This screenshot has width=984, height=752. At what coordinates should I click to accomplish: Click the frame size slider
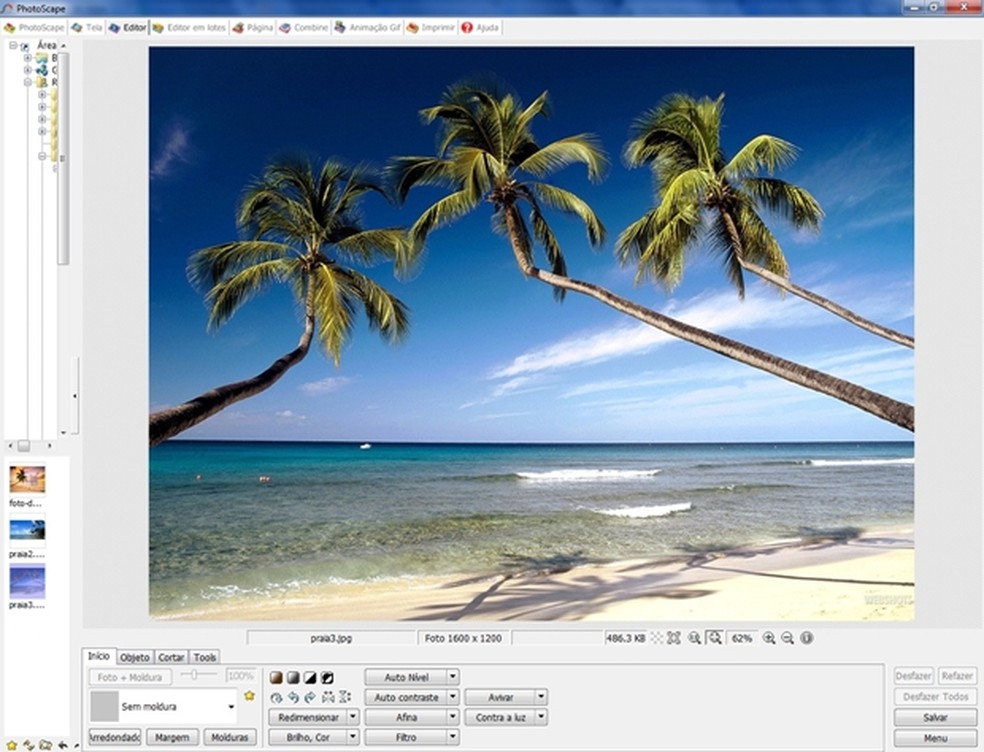(200, 676)
